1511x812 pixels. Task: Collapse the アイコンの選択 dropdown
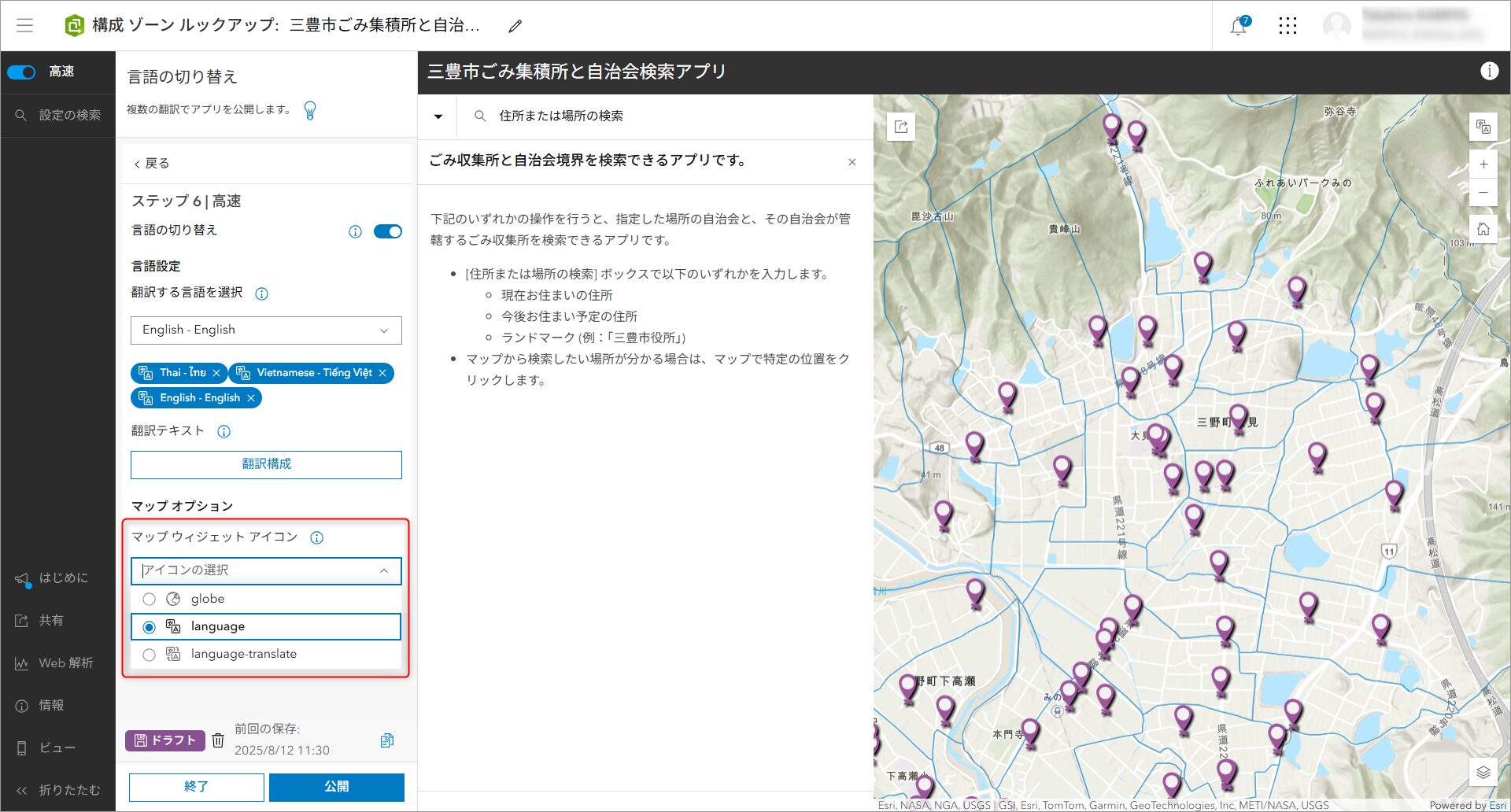point(384,570)
